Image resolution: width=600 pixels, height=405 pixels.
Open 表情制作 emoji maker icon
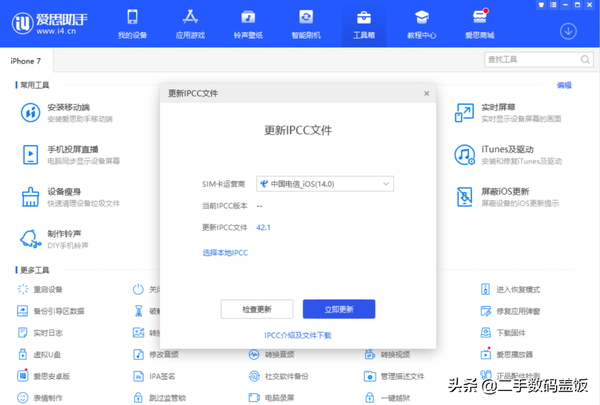23,398
